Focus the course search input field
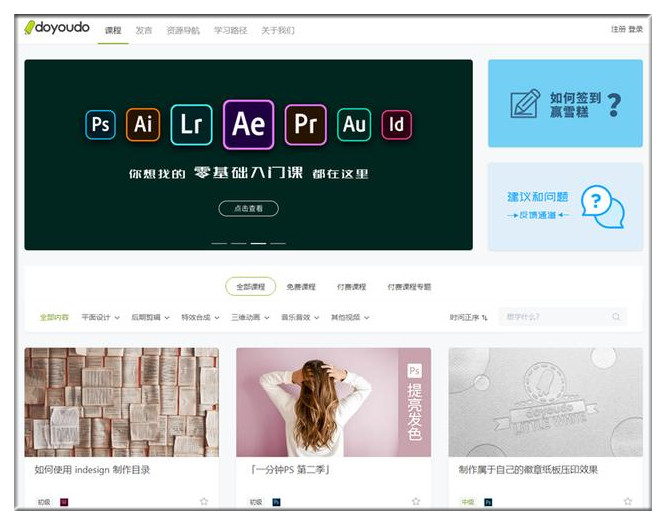The height and width of the screenshot is (525, 666). [562, 316]
